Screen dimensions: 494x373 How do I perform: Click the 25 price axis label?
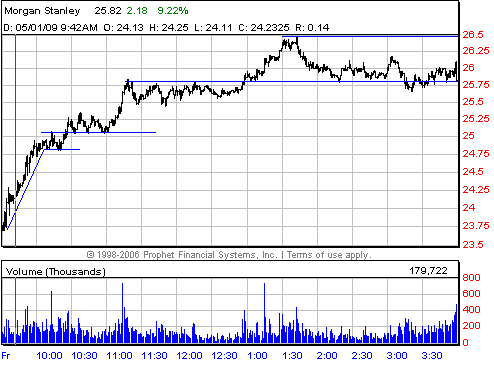468,136
